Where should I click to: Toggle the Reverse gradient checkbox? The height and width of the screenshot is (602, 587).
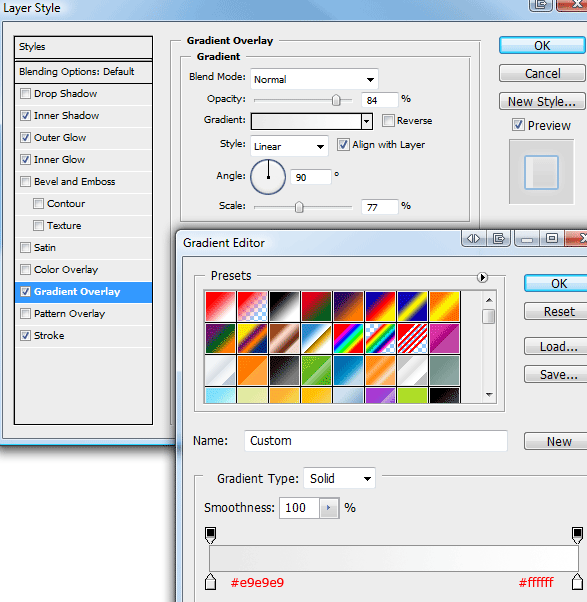coord(388,120)
